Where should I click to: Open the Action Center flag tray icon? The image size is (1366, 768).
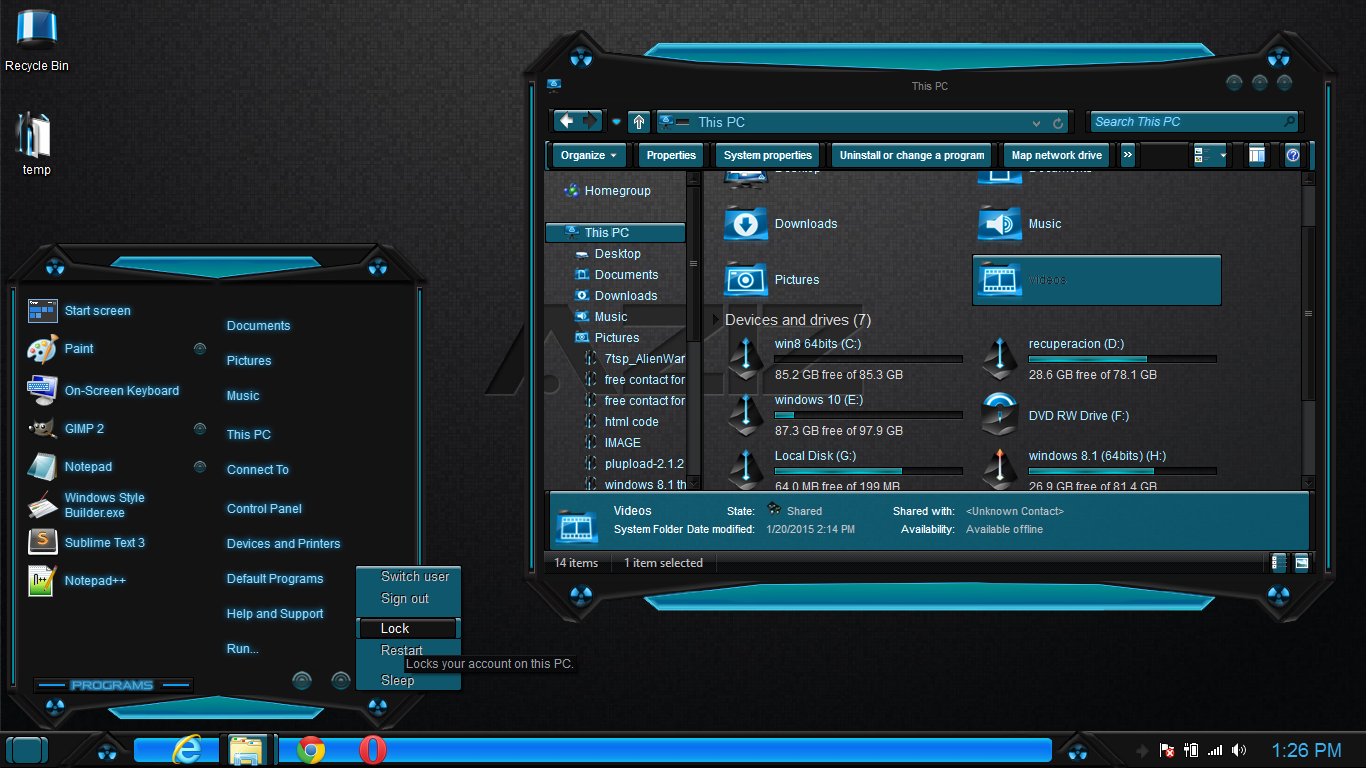1166,750
